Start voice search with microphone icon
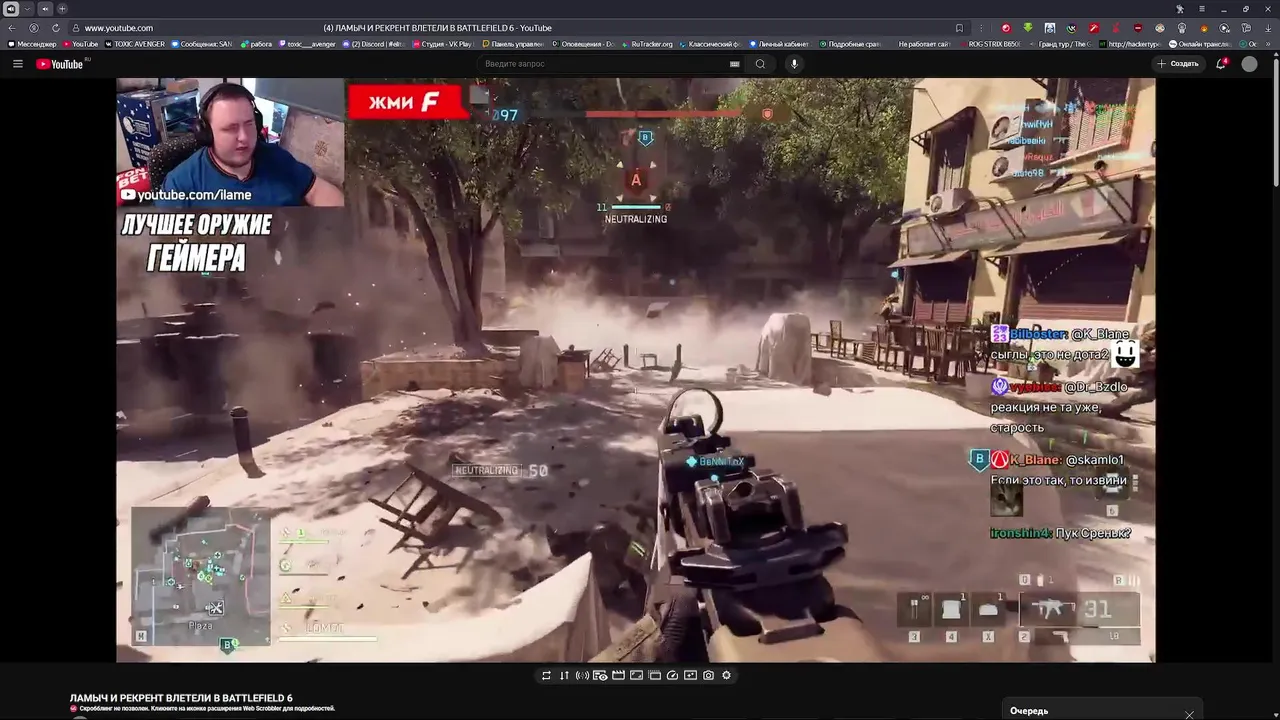 794,64
